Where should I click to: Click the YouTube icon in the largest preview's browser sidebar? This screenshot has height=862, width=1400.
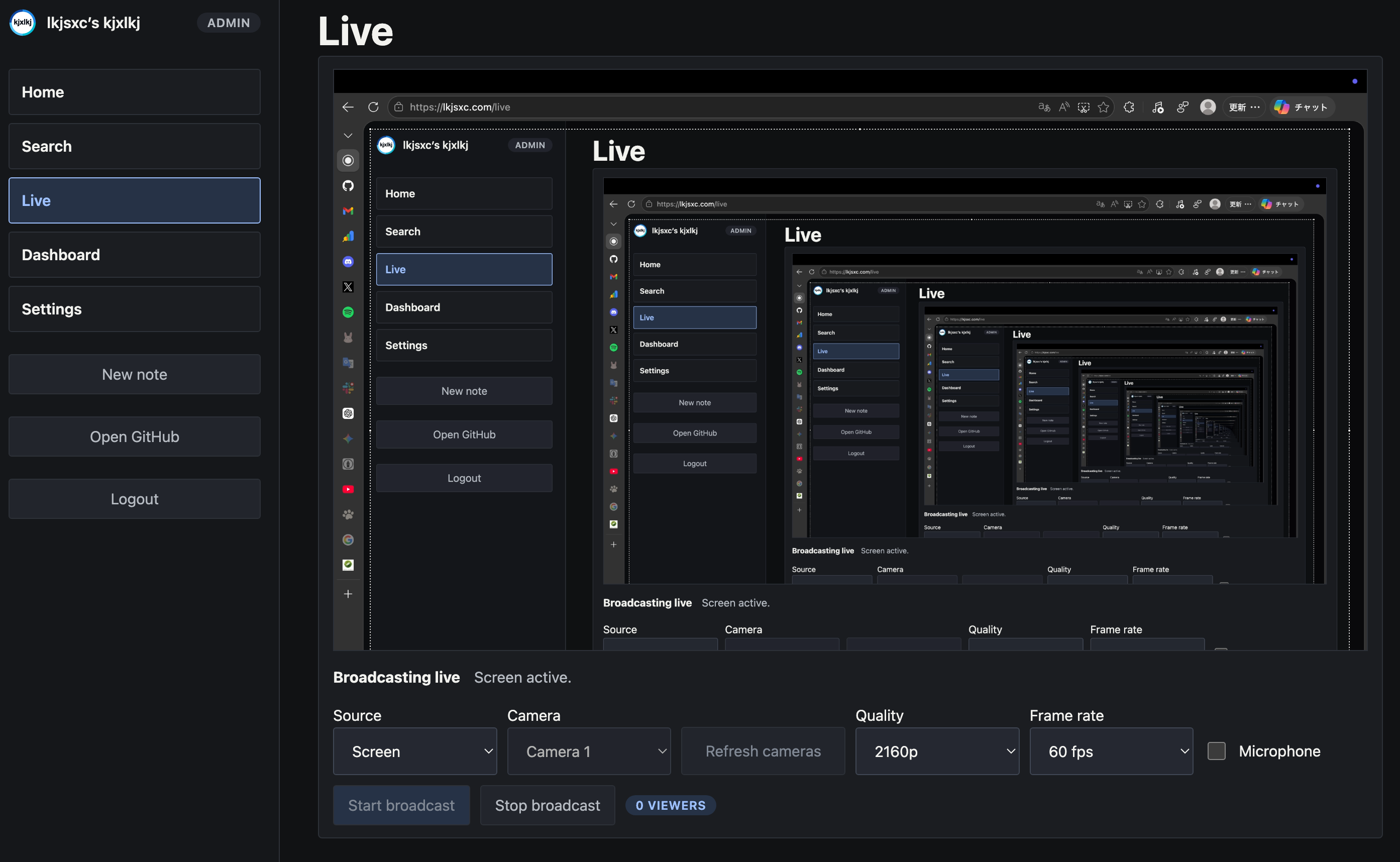coord(348,489)
